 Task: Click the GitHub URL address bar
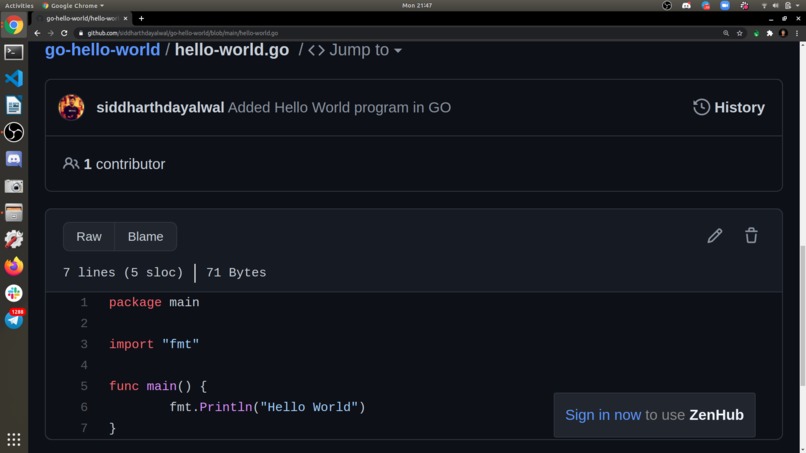click(396, 33)
